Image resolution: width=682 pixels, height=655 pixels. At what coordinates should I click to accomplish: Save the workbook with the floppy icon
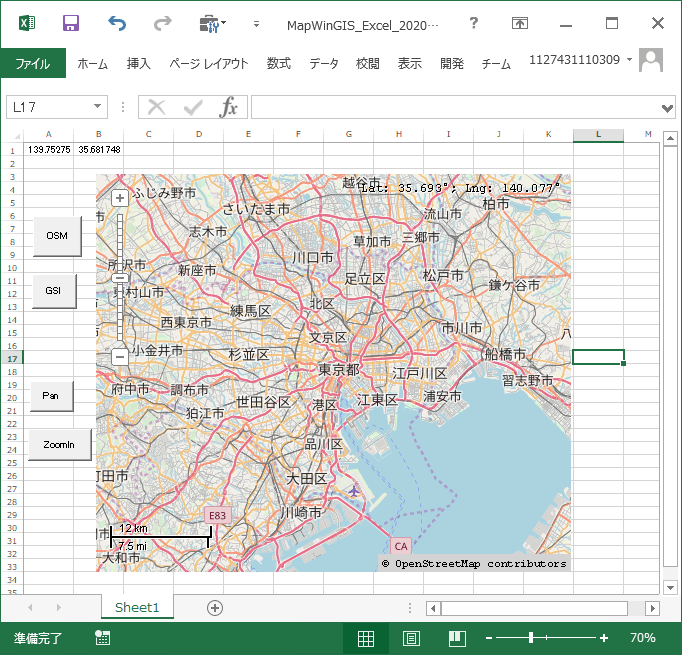[x=70, y=23]
